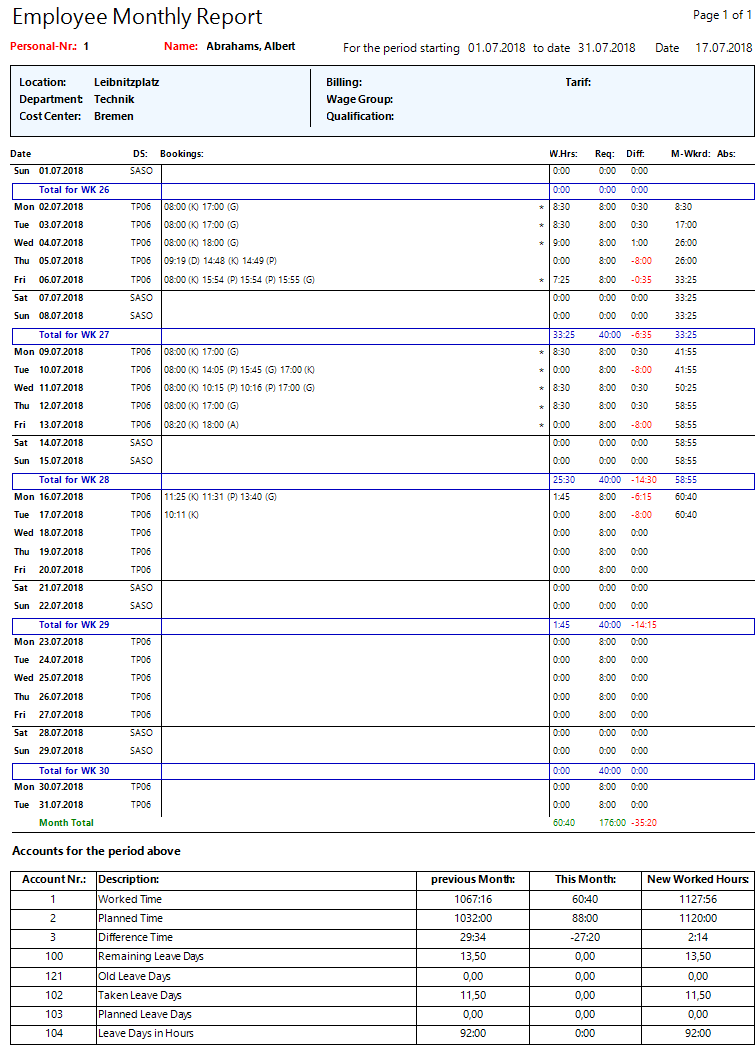Image resolution: width=755 pixels, height=1047 pixels.
Task: Click the Bookings: column header
Action: (x=182, y=154)
